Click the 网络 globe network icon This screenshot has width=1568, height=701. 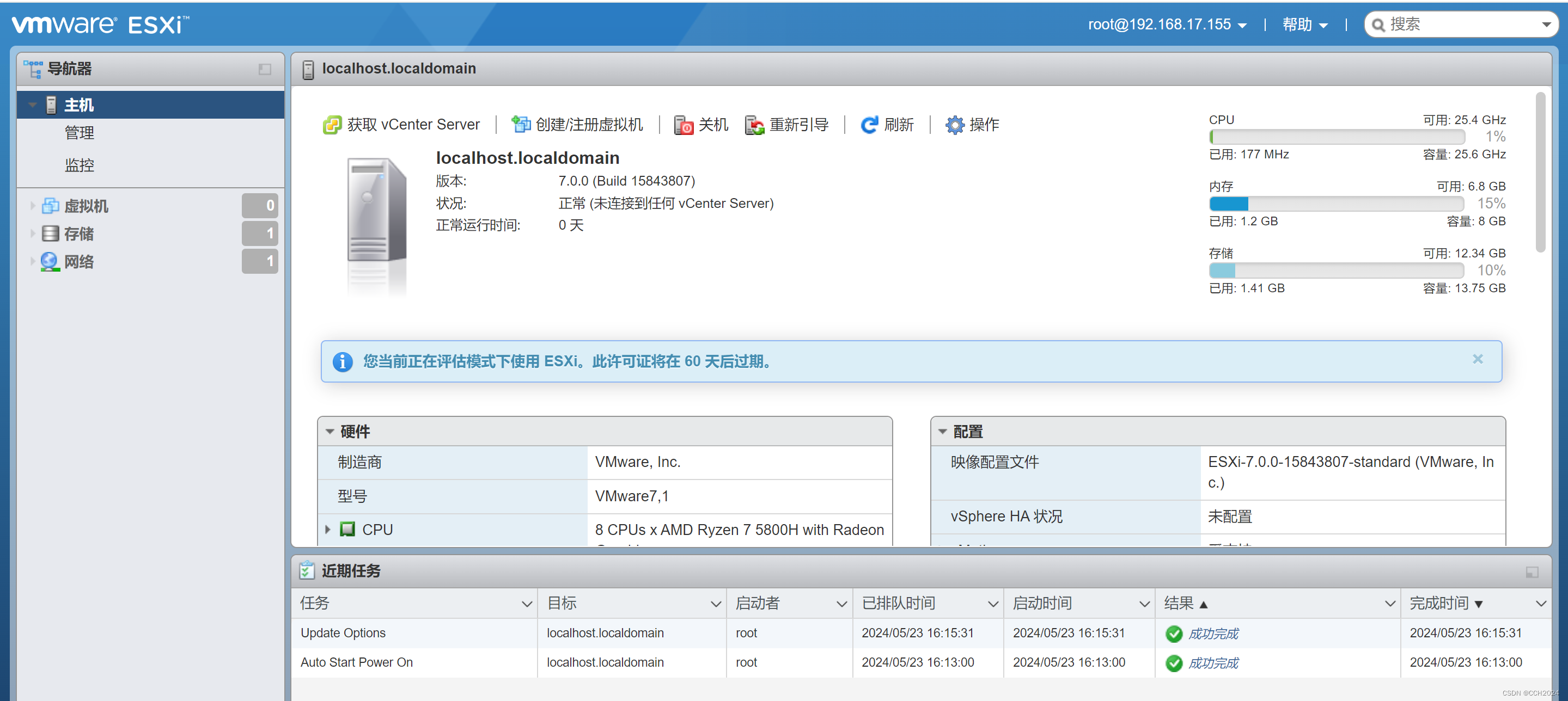point(50,262)
